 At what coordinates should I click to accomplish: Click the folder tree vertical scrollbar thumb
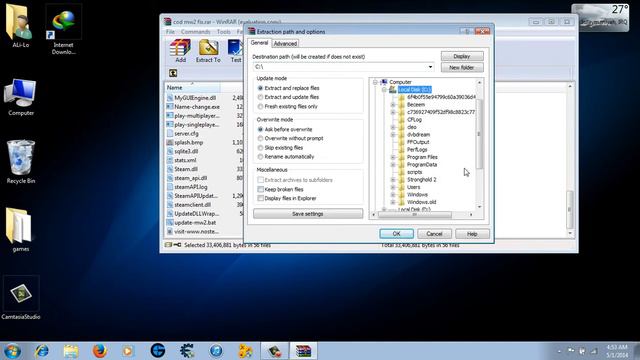click(x=479, y=134)
